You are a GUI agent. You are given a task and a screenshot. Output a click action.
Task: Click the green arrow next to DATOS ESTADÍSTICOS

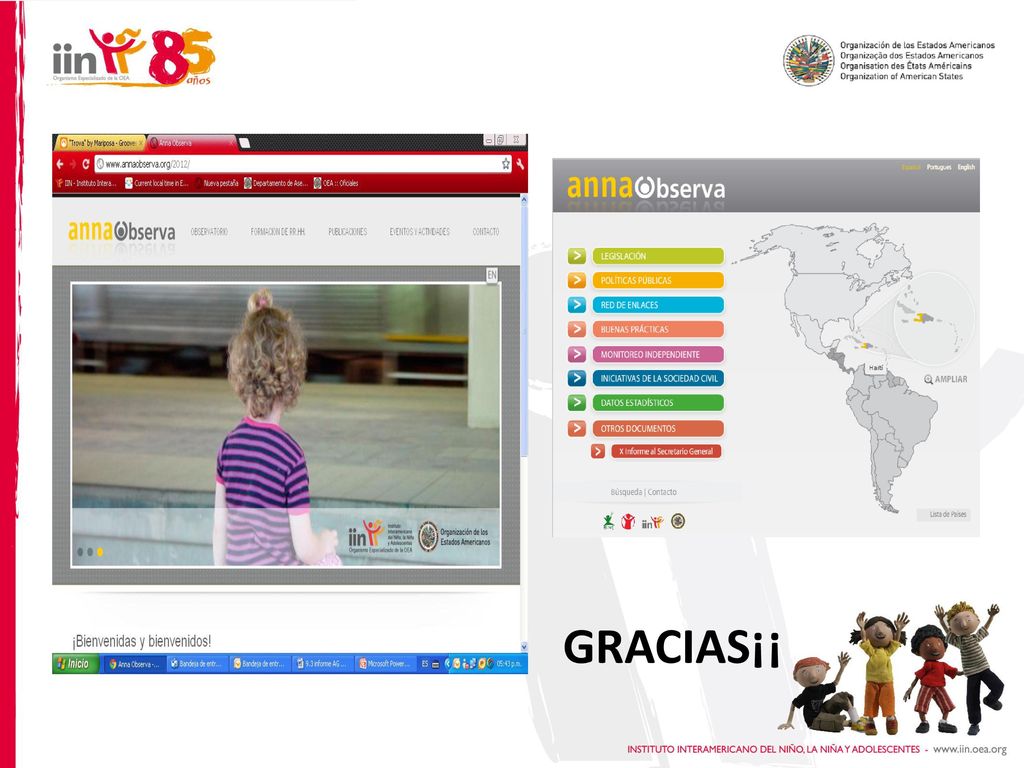pyautogui.click(x=577, y=402)
